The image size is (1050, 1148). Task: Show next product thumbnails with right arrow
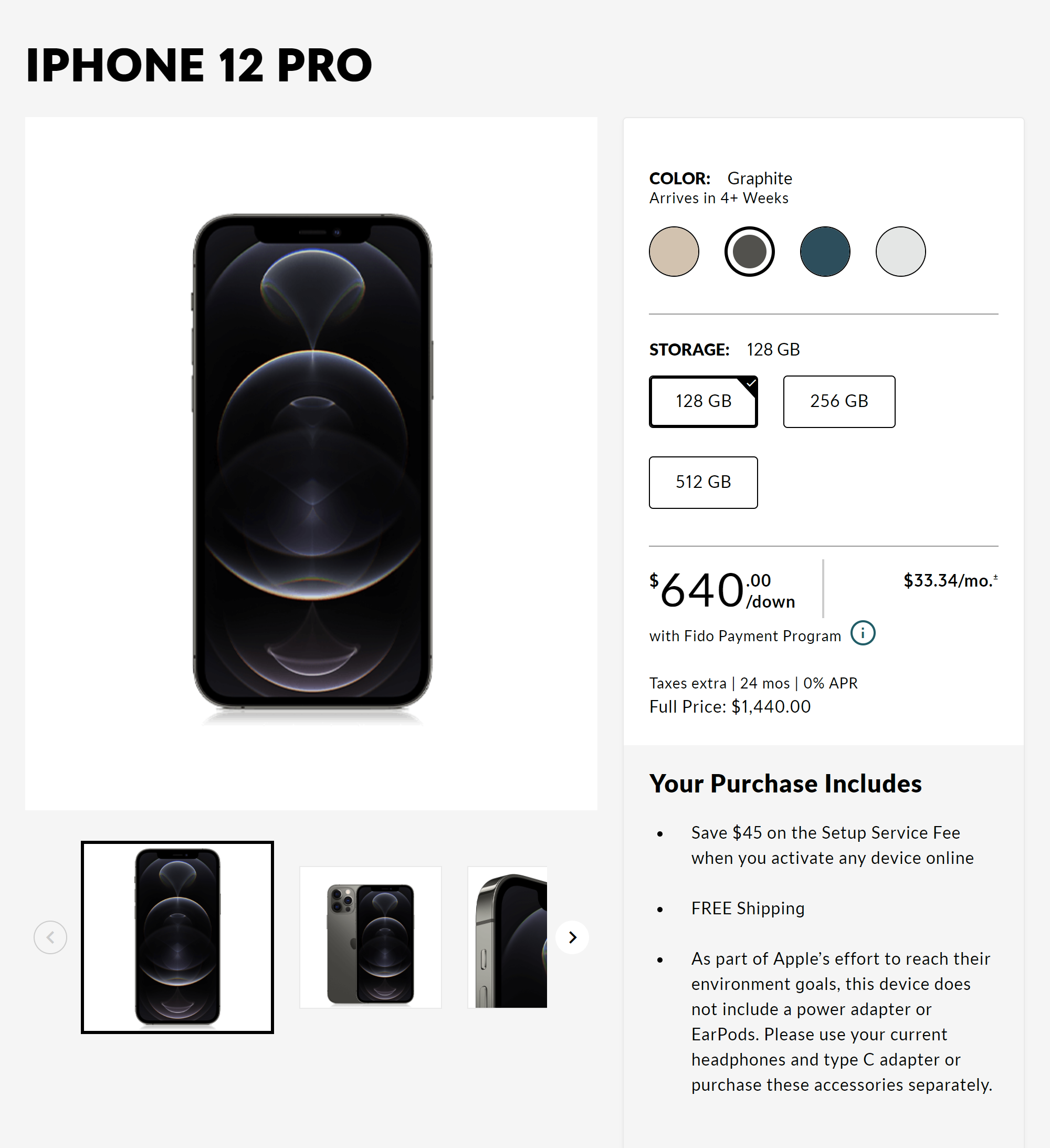tap(572, 937)
